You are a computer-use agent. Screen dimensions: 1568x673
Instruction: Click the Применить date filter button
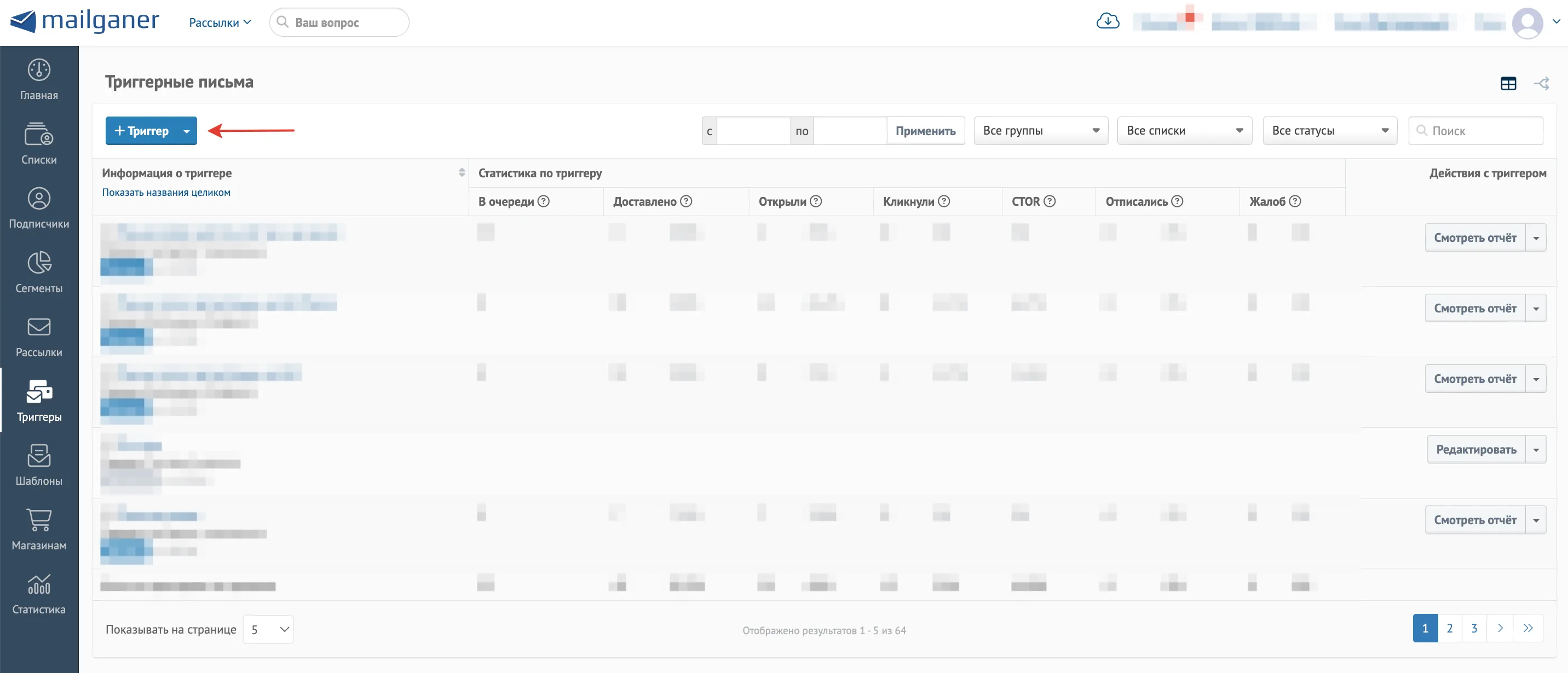point(925,131)
